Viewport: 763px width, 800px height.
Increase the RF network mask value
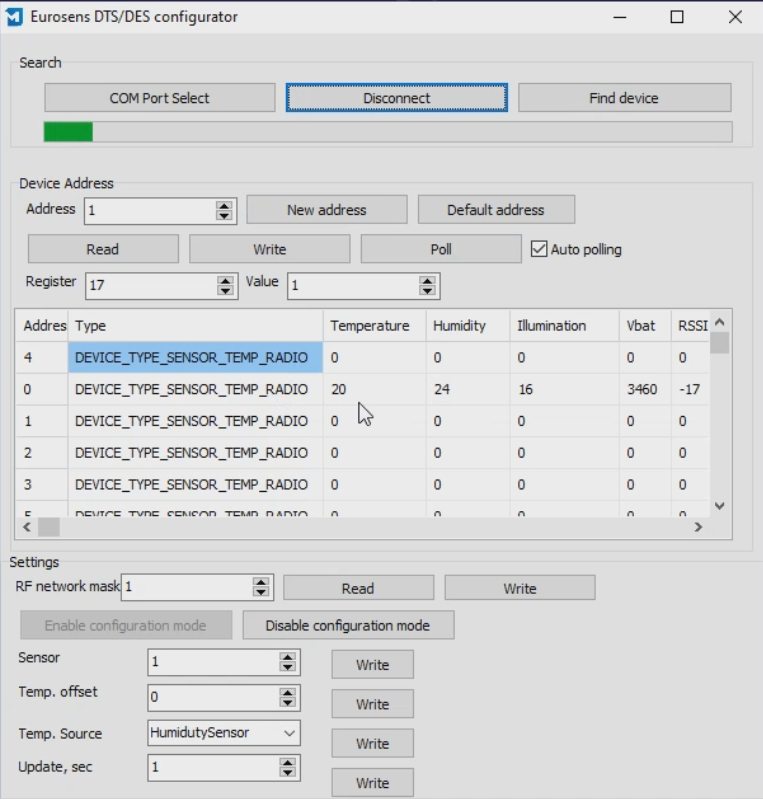coord(261,582)
